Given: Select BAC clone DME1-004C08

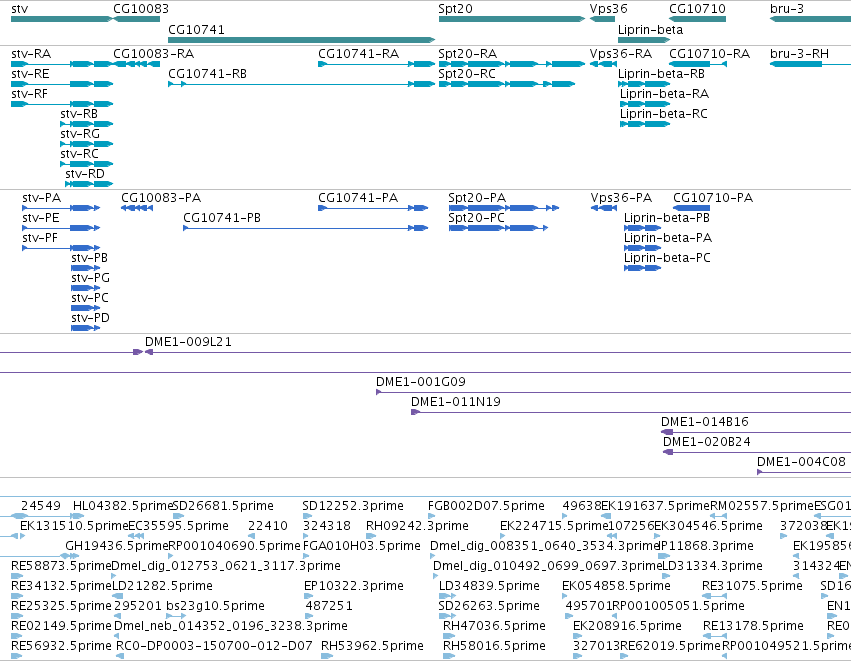Looking at the screenshot, I should click(804, 472).
